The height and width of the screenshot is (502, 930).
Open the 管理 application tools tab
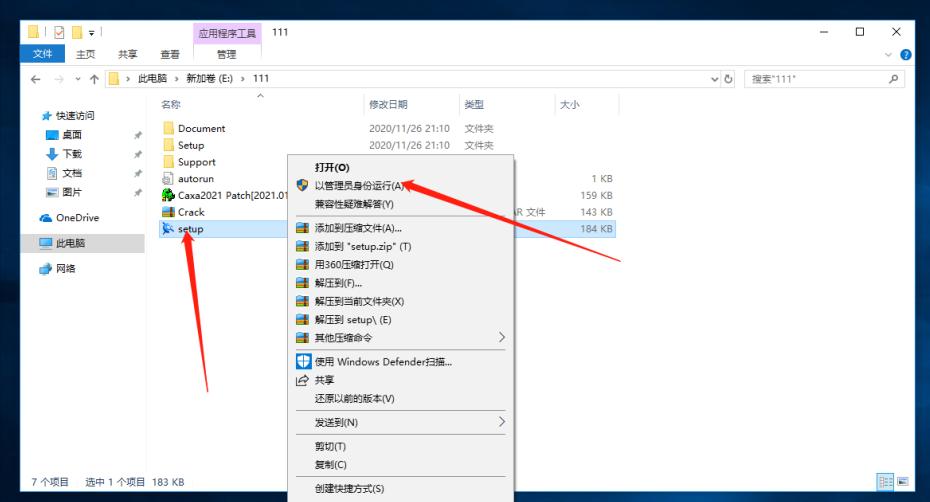coord(227,54)
